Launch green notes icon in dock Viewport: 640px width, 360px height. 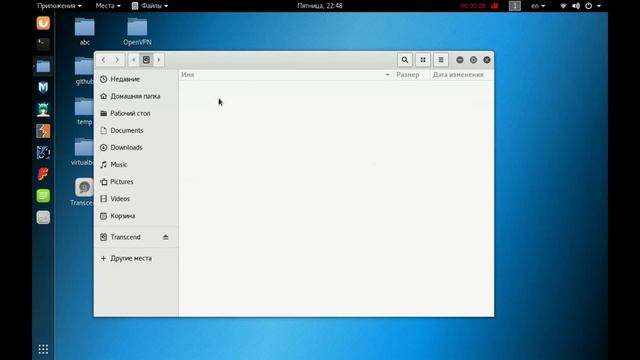click(x=43, y=196)
